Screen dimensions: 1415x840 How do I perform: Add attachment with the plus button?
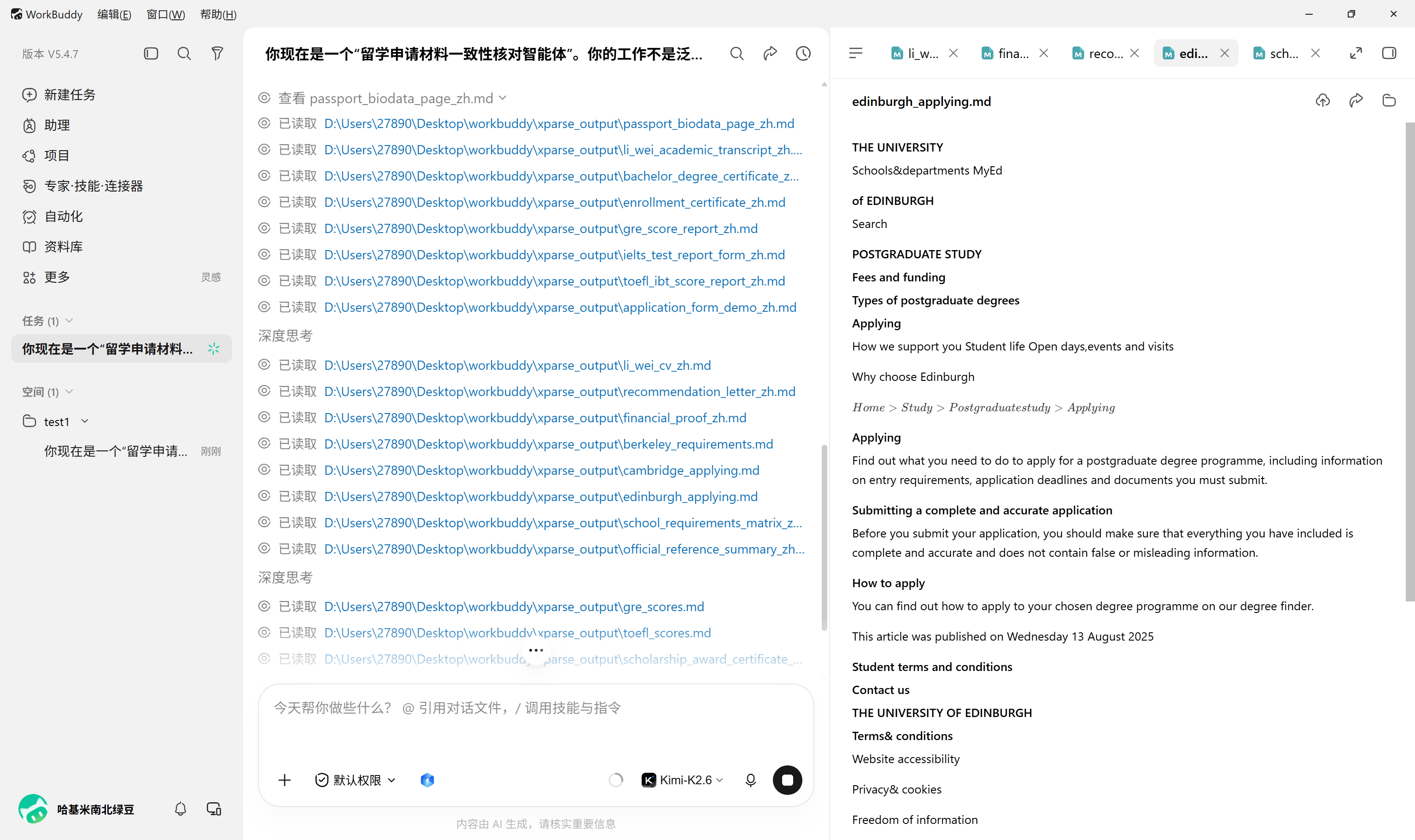pyautogui.click(x=285, y=780)
